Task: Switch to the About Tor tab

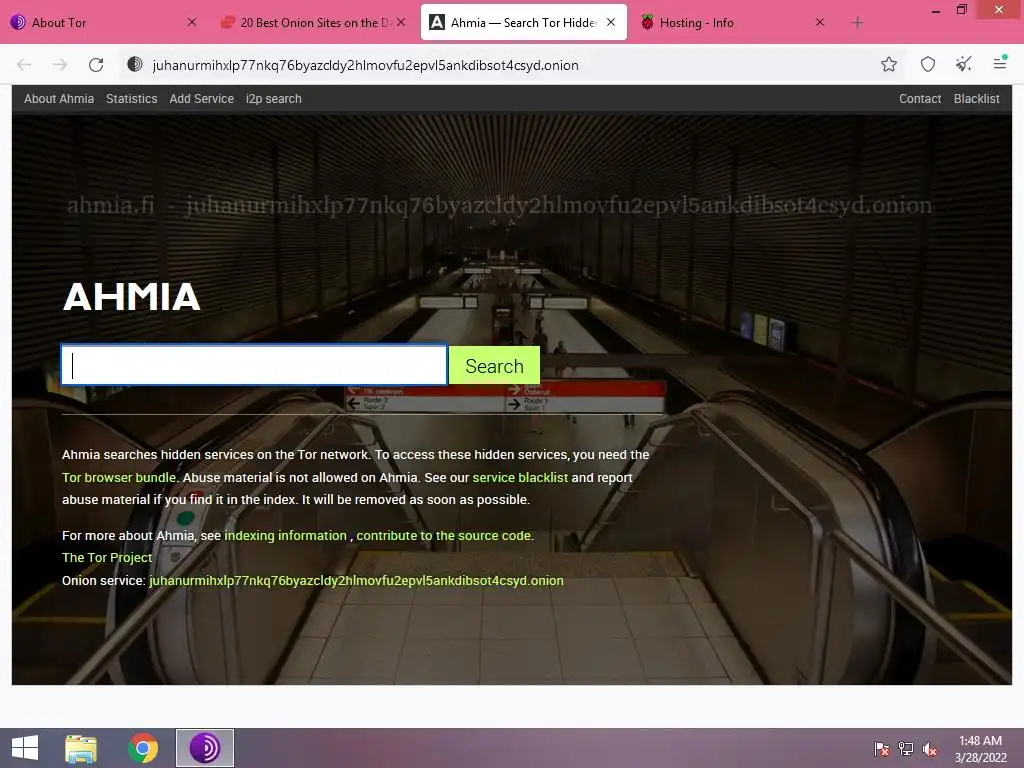Action: (104, 23)
